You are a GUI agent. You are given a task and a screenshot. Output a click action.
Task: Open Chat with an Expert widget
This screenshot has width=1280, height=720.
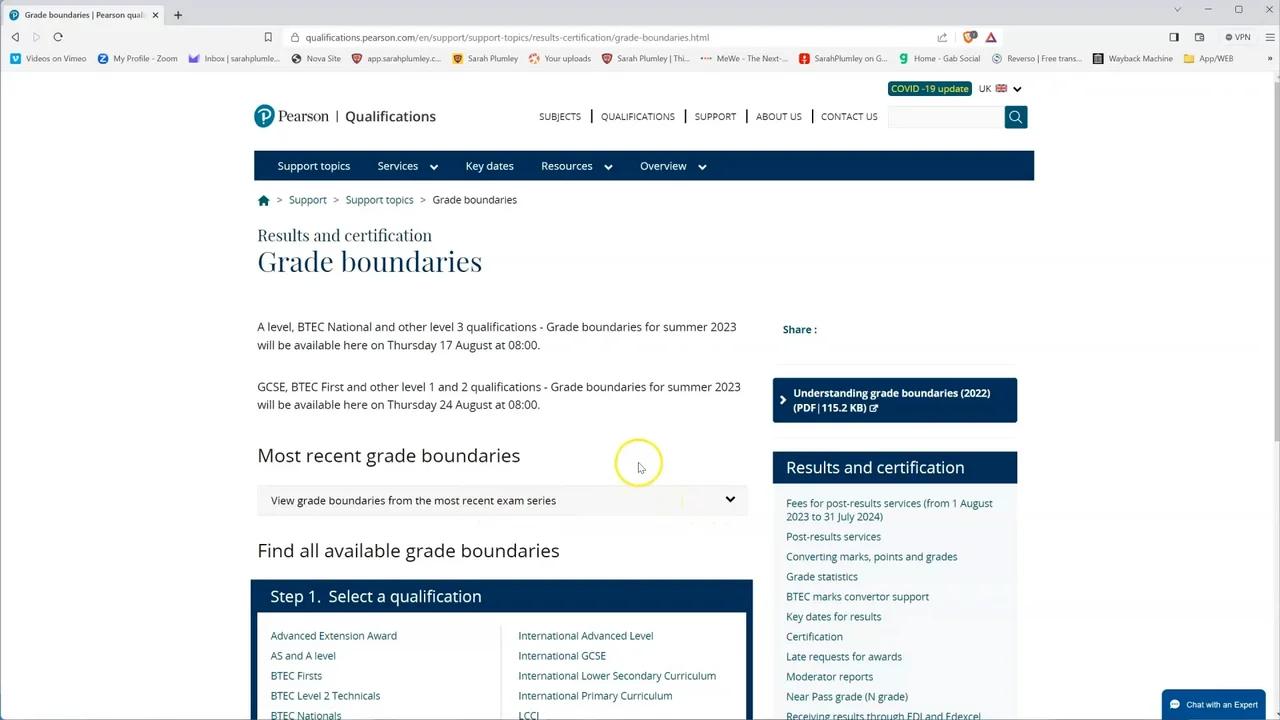[1213, 704]
